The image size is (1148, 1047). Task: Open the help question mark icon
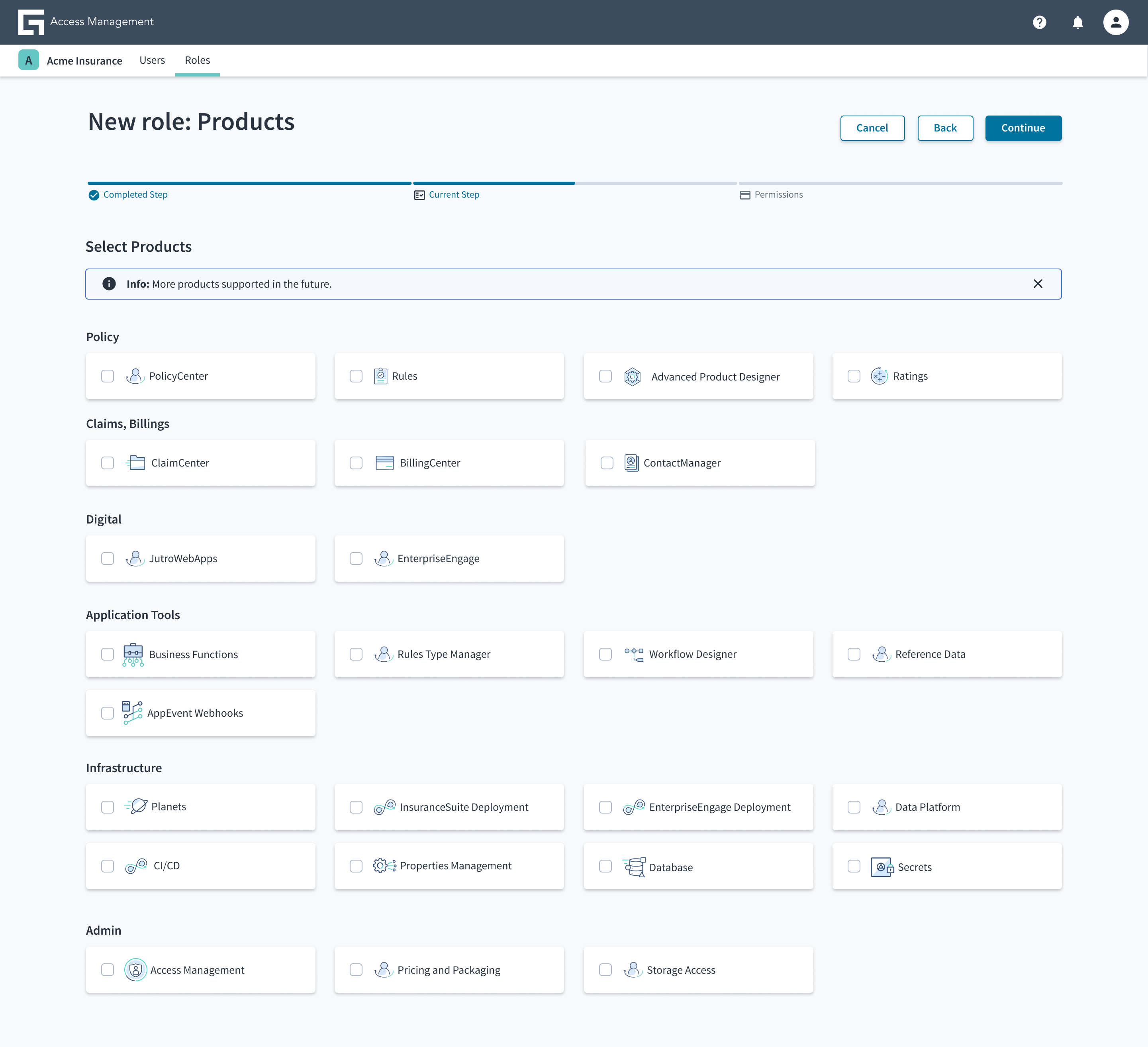point(1039,22)
